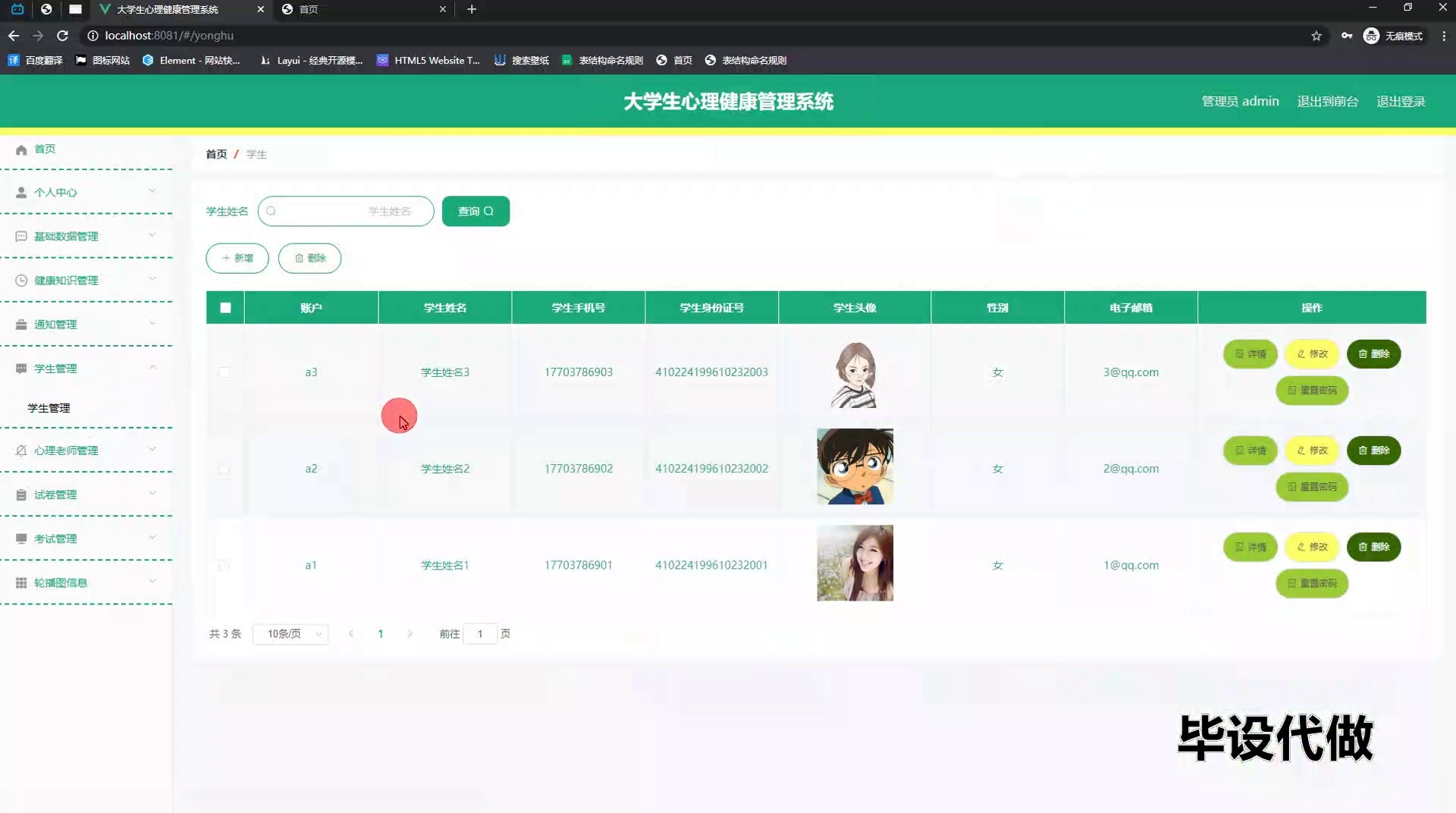Click 重置密码 for student a3

1312,391
